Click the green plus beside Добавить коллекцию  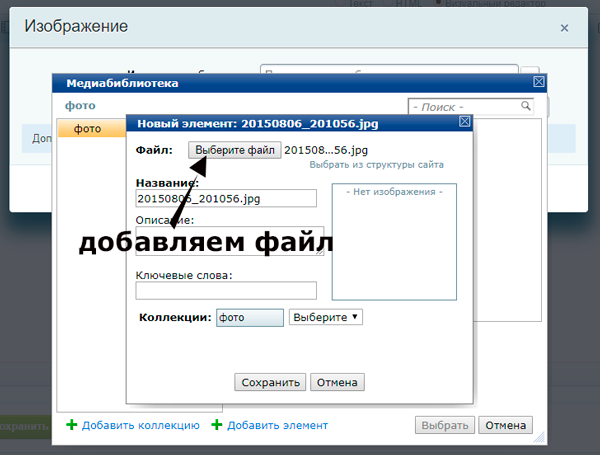(72, 425)
